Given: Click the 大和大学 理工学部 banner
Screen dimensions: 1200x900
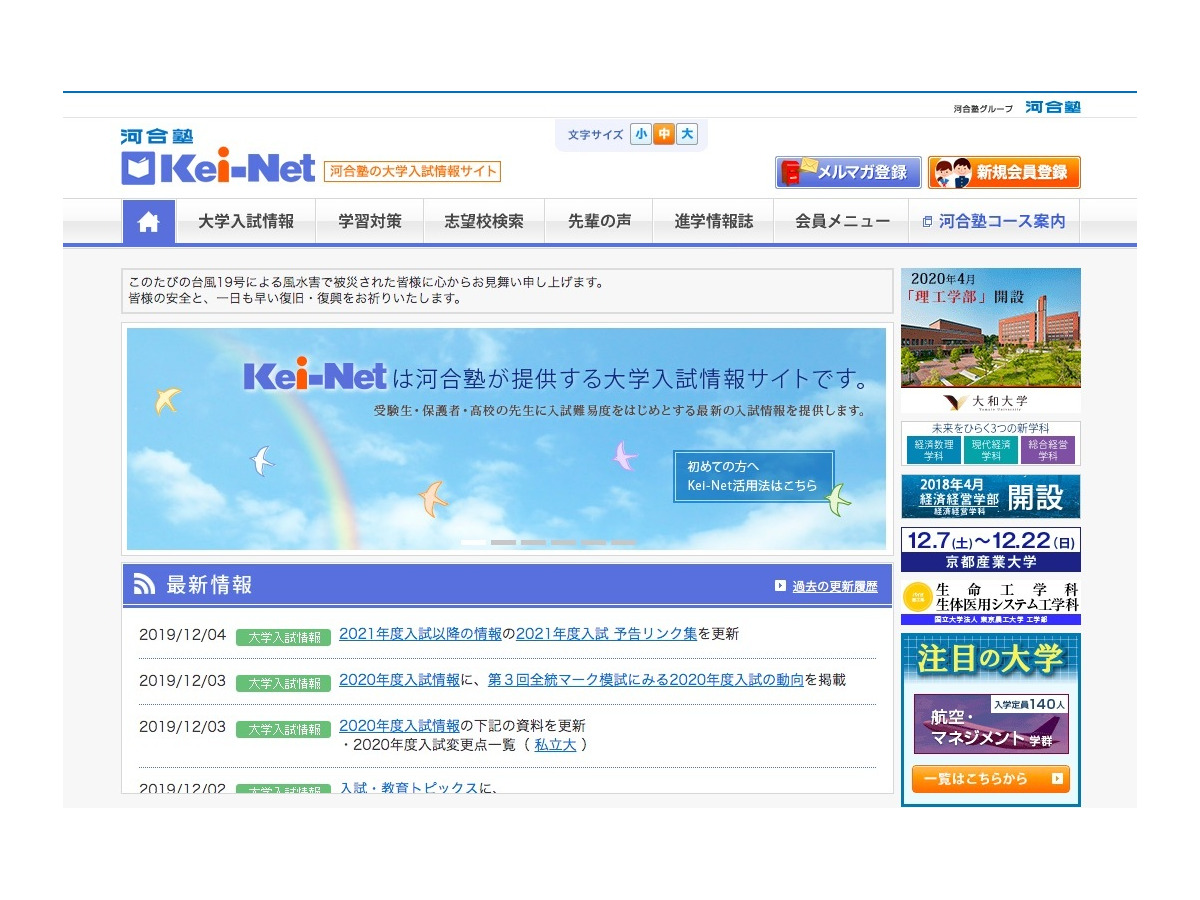Looking at the screenshot, I should (x=990, y=340).
